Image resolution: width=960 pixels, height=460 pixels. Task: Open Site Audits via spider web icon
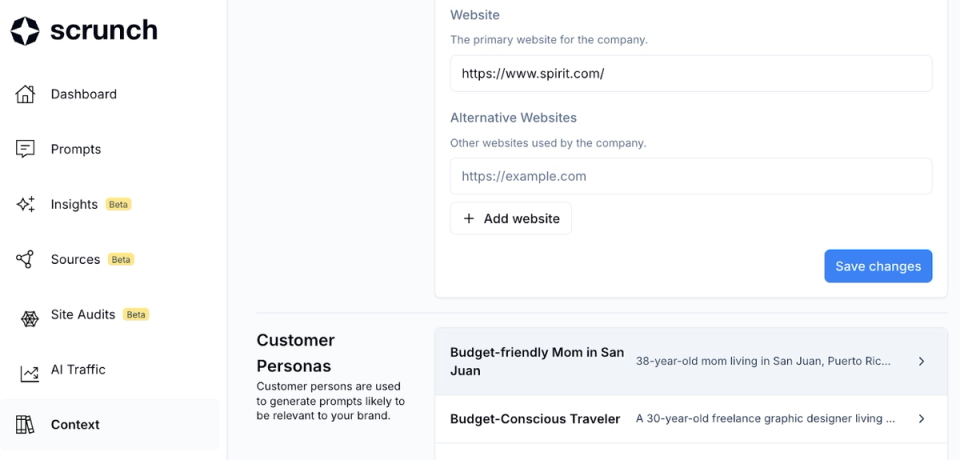29,317
